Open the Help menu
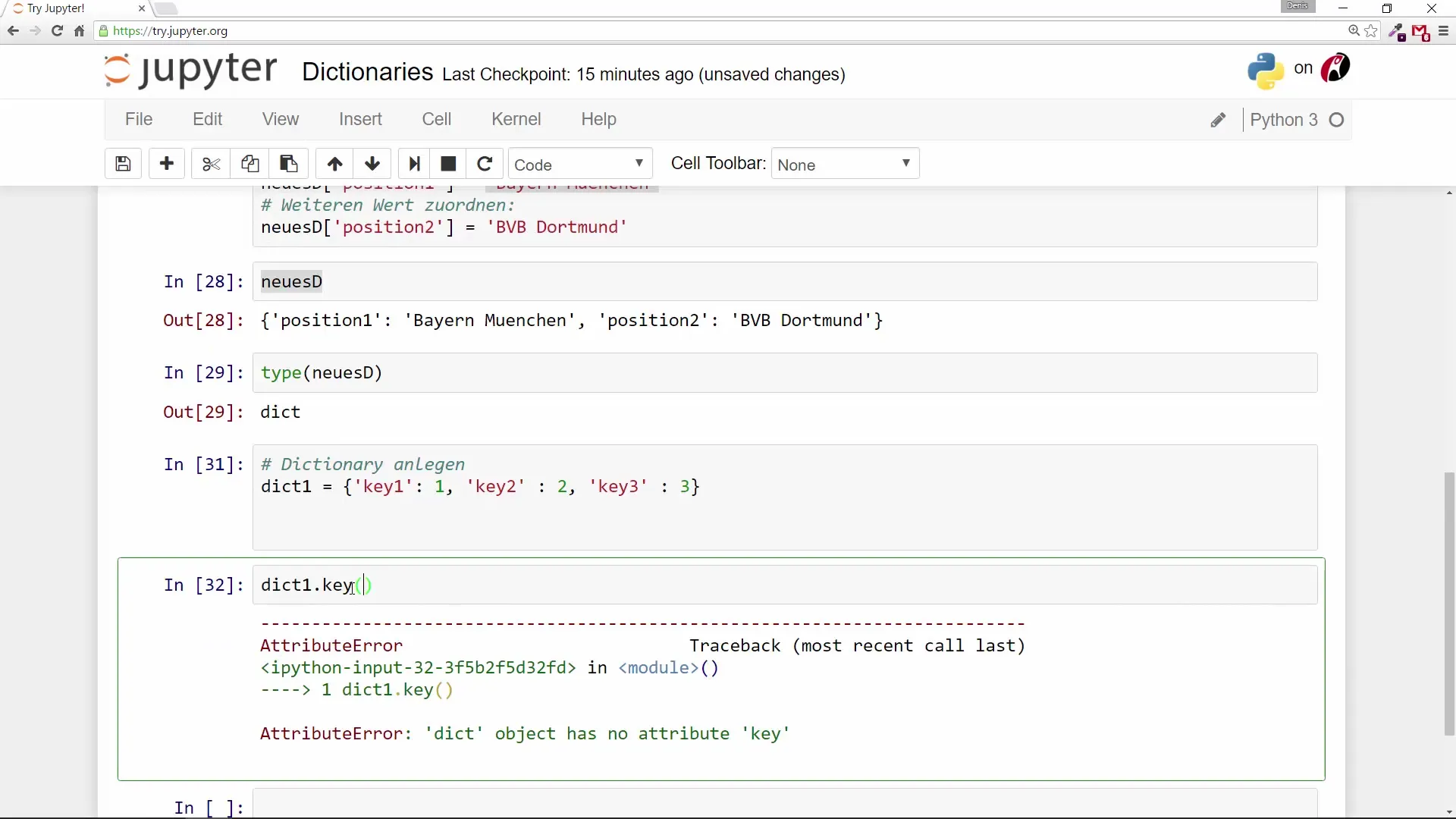This screenshot has height=819, width=1456. coord(598,119)
